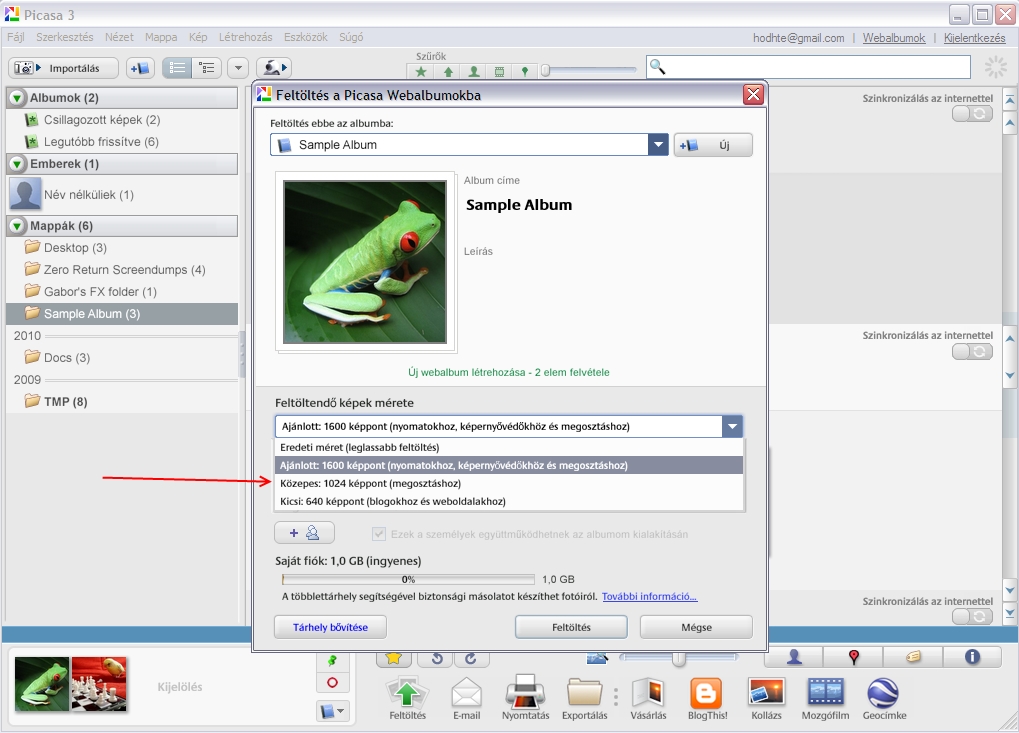Show the Tags panel
The width and height of the screenshot is (1019, 733).
click(x=914, y=657)
